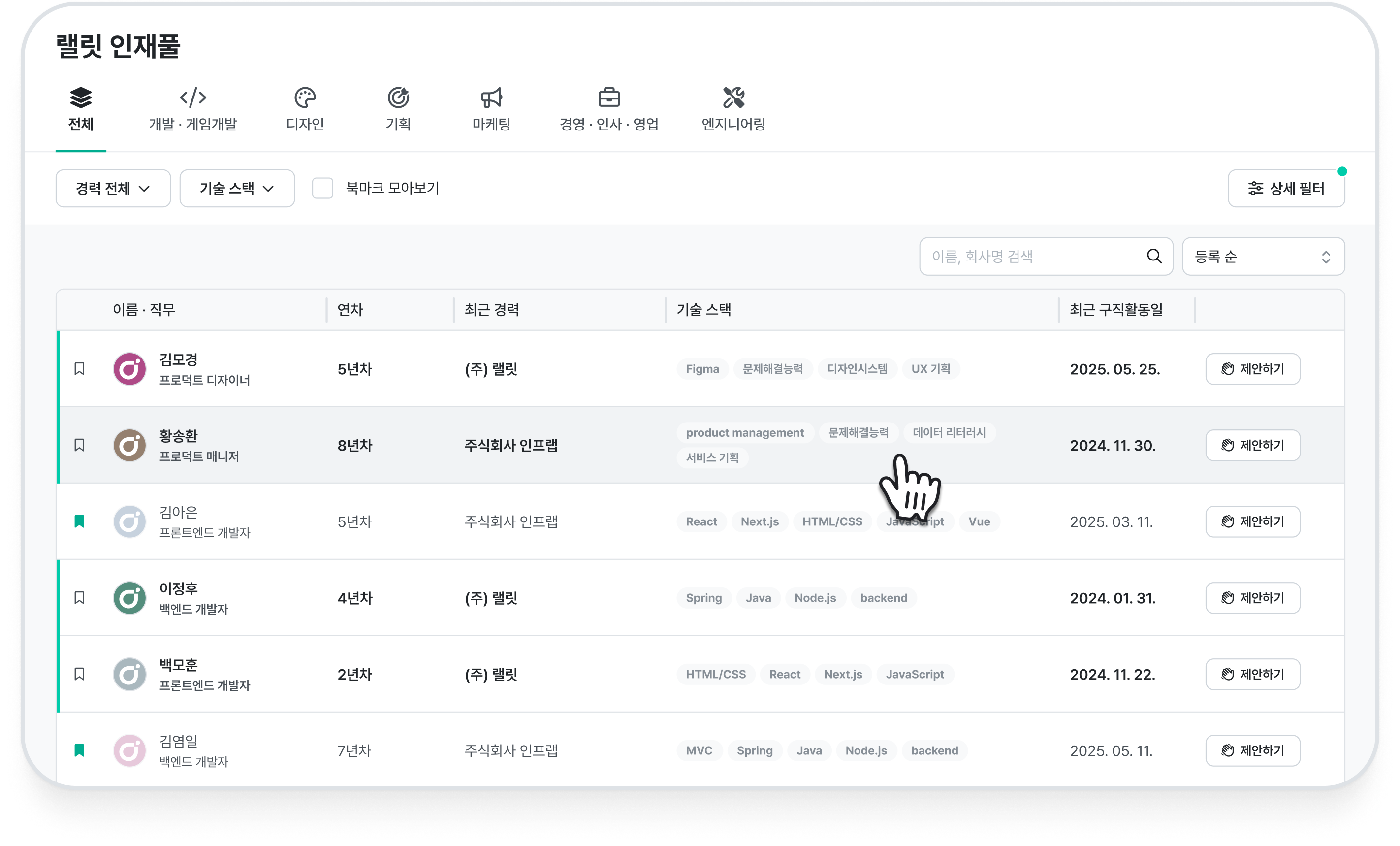1400x846 pixels.
Task: Bookmark the 김모경 row
Action: pyautogui.click(x=80, y=369)
